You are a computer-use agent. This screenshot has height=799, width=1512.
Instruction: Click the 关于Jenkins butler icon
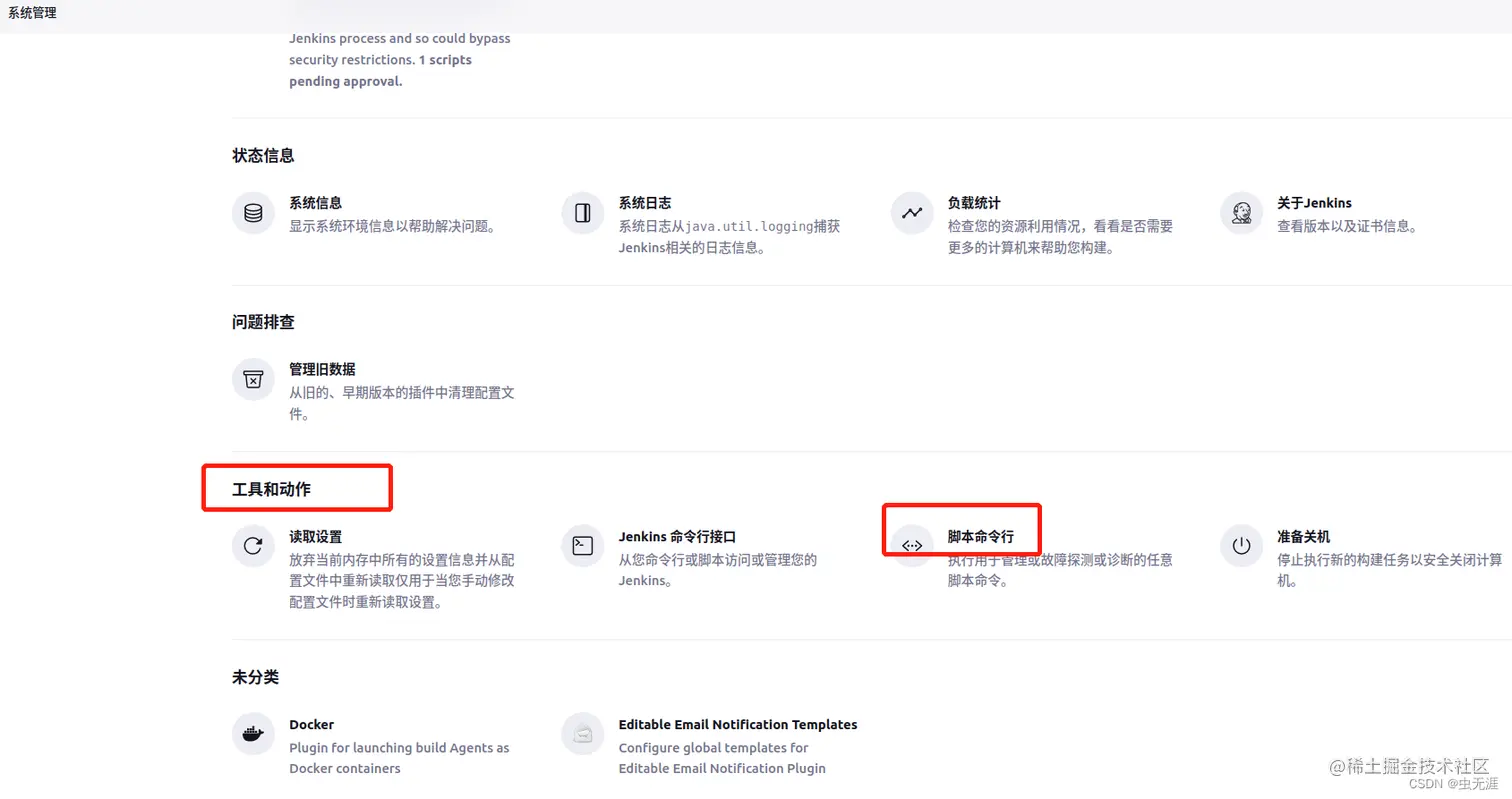click(1240, 212)
